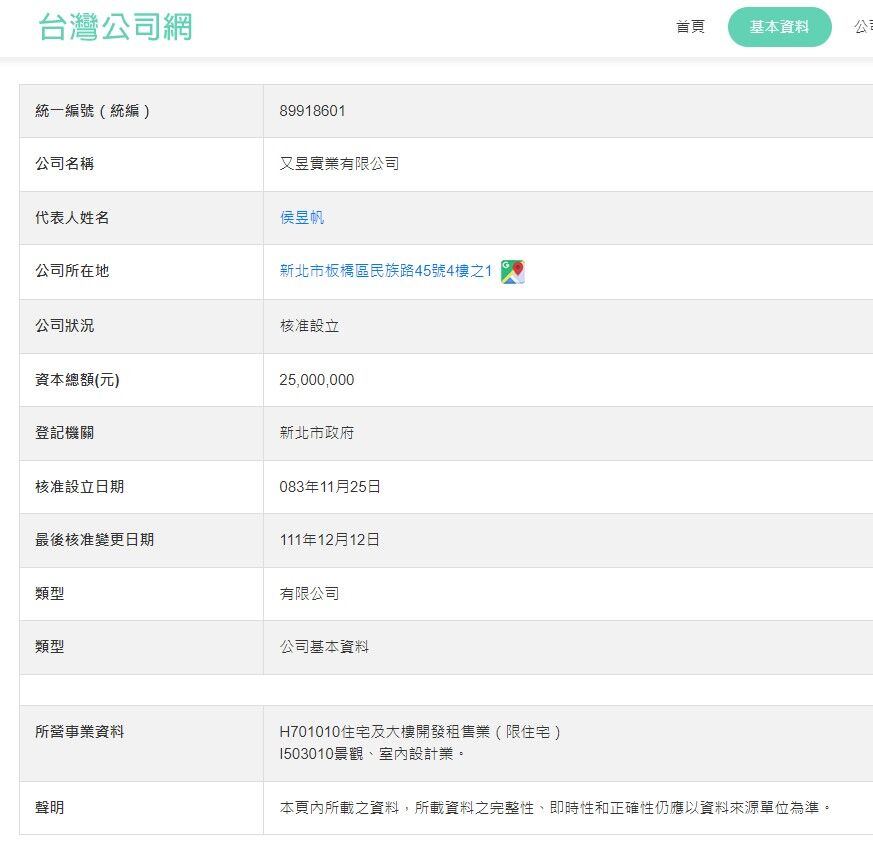Image resolution: width=873 pixels, height=843 pixels.
Task: Select company name 又昱實業有限公司
Action: [x=339, y=164]
